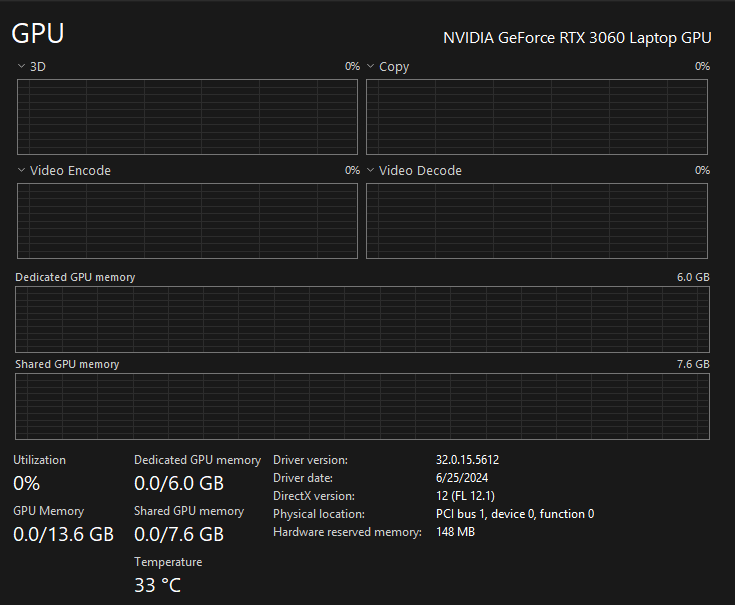Click the Video Decode 0% value

702,171
